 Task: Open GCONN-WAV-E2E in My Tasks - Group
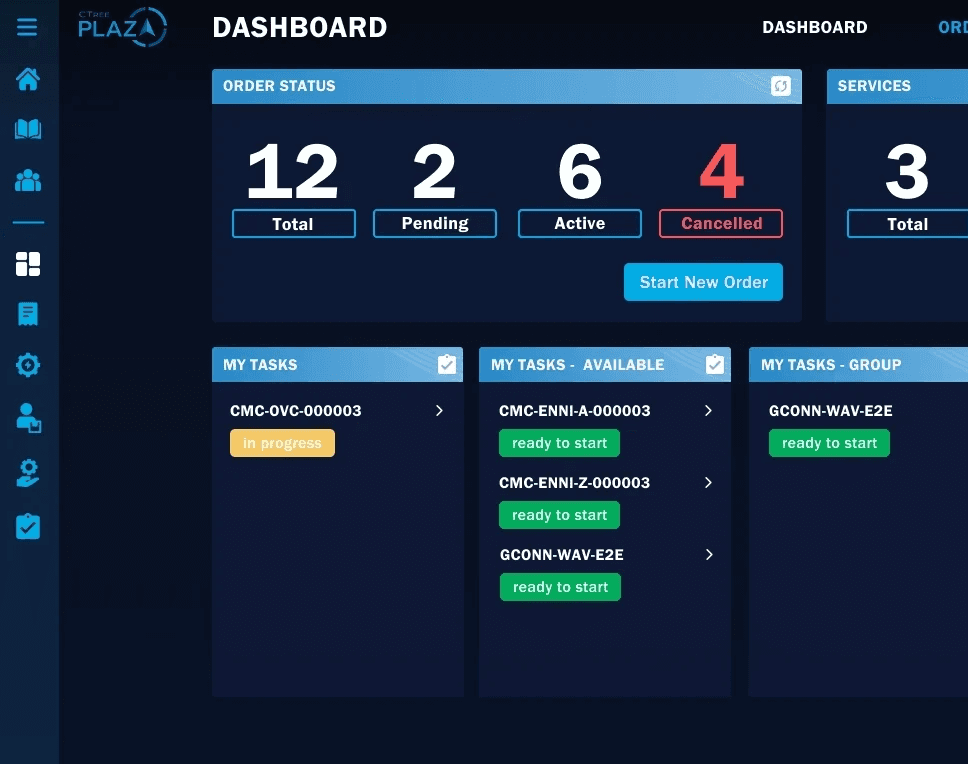coord(830,410)
